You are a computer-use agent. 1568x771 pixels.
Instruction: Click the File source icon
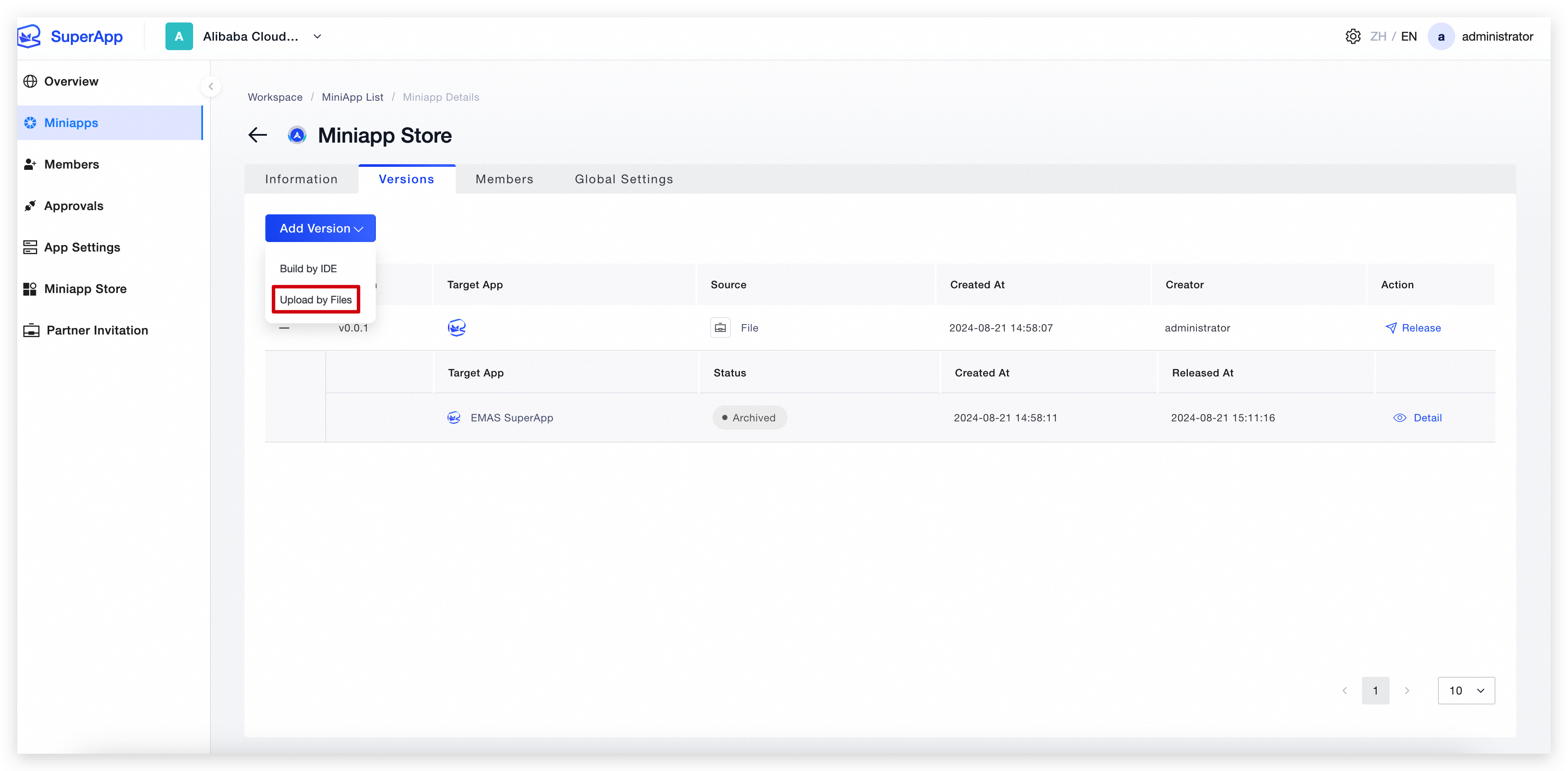[x=720, y=328]
